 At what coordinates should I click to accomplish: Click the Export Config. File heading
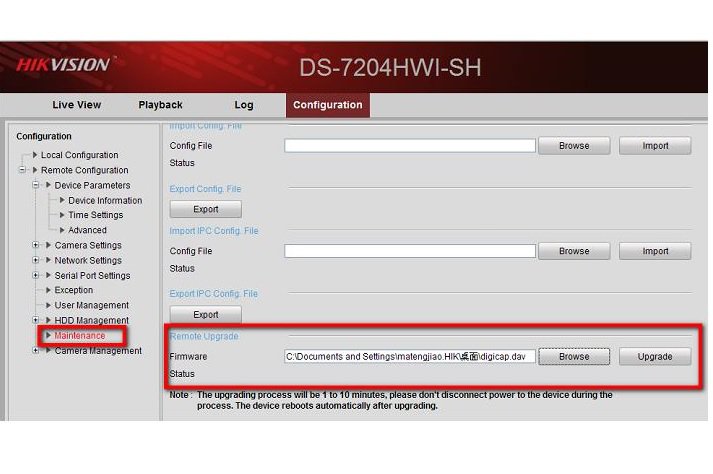click(205, 189)
